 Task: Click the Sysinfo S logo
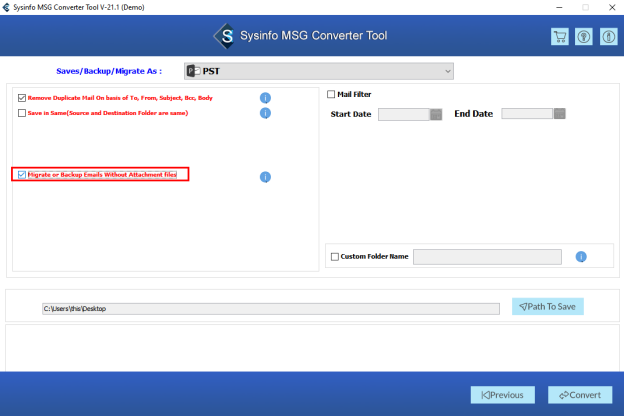(x=225, y=36)
